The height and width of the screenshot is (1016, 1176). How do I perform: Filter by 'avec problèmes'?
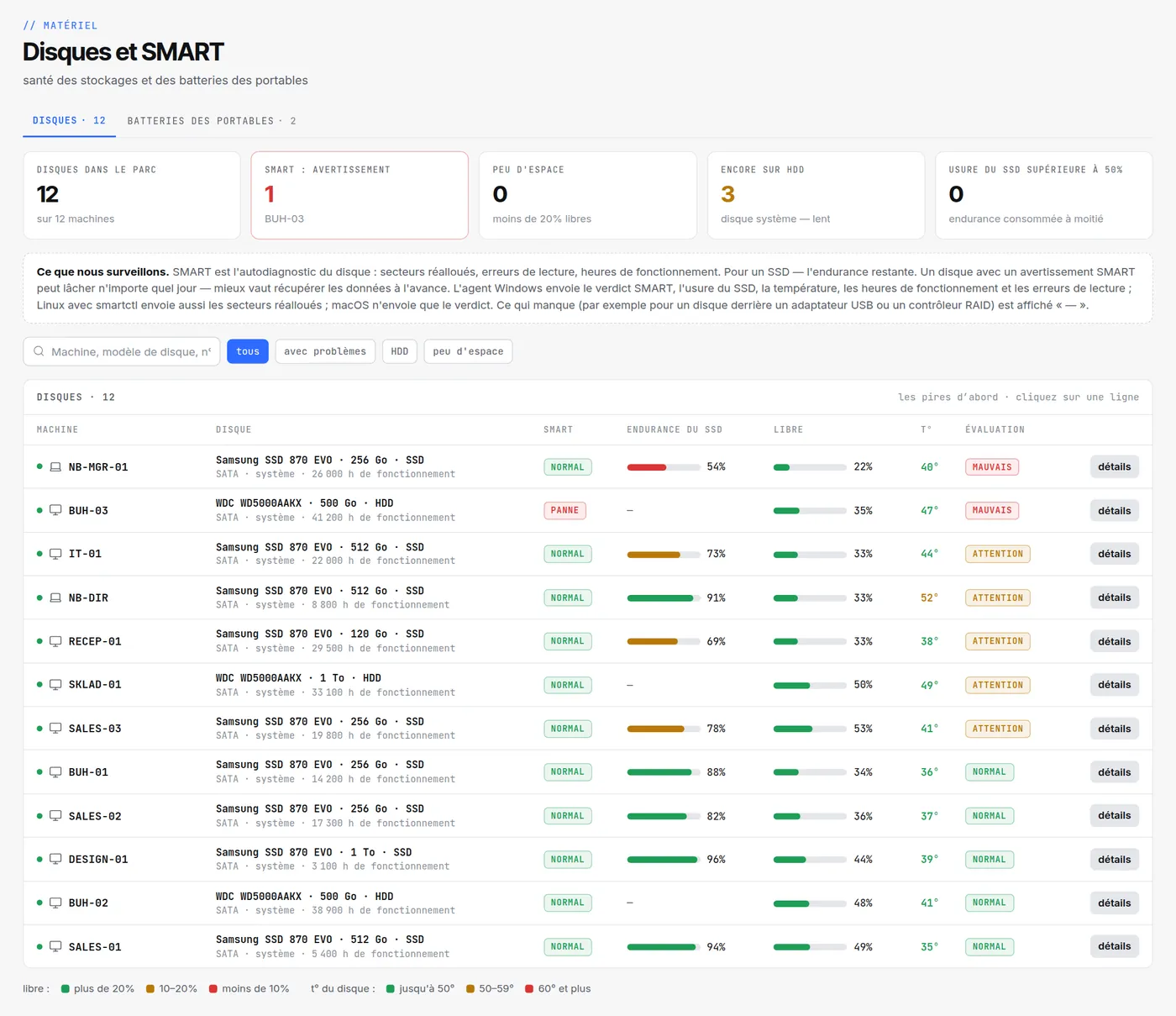(325, 351)
